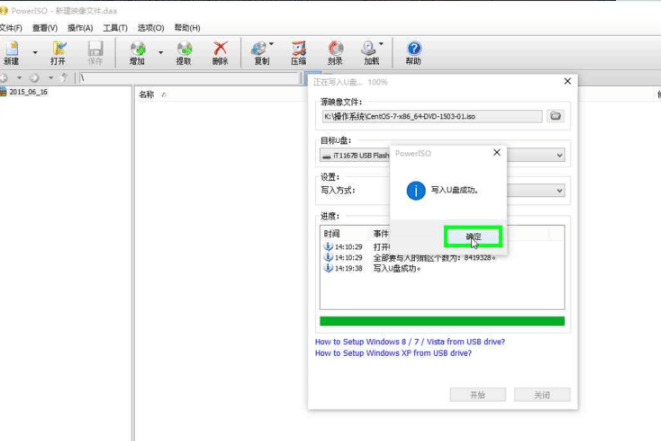The height and width of the screenshot is (441, 661).
Task: Open the 查看(V) menu
Action: [x=45, y=28]
